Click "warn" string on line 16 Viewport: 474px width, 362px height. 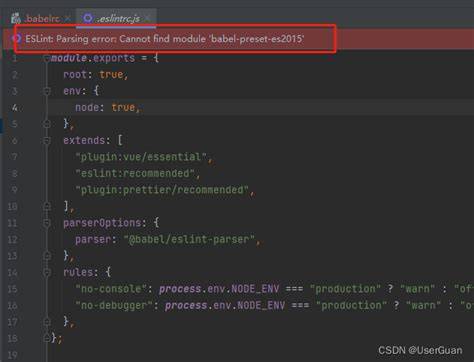pyautogui.click(x=423, y=305)
